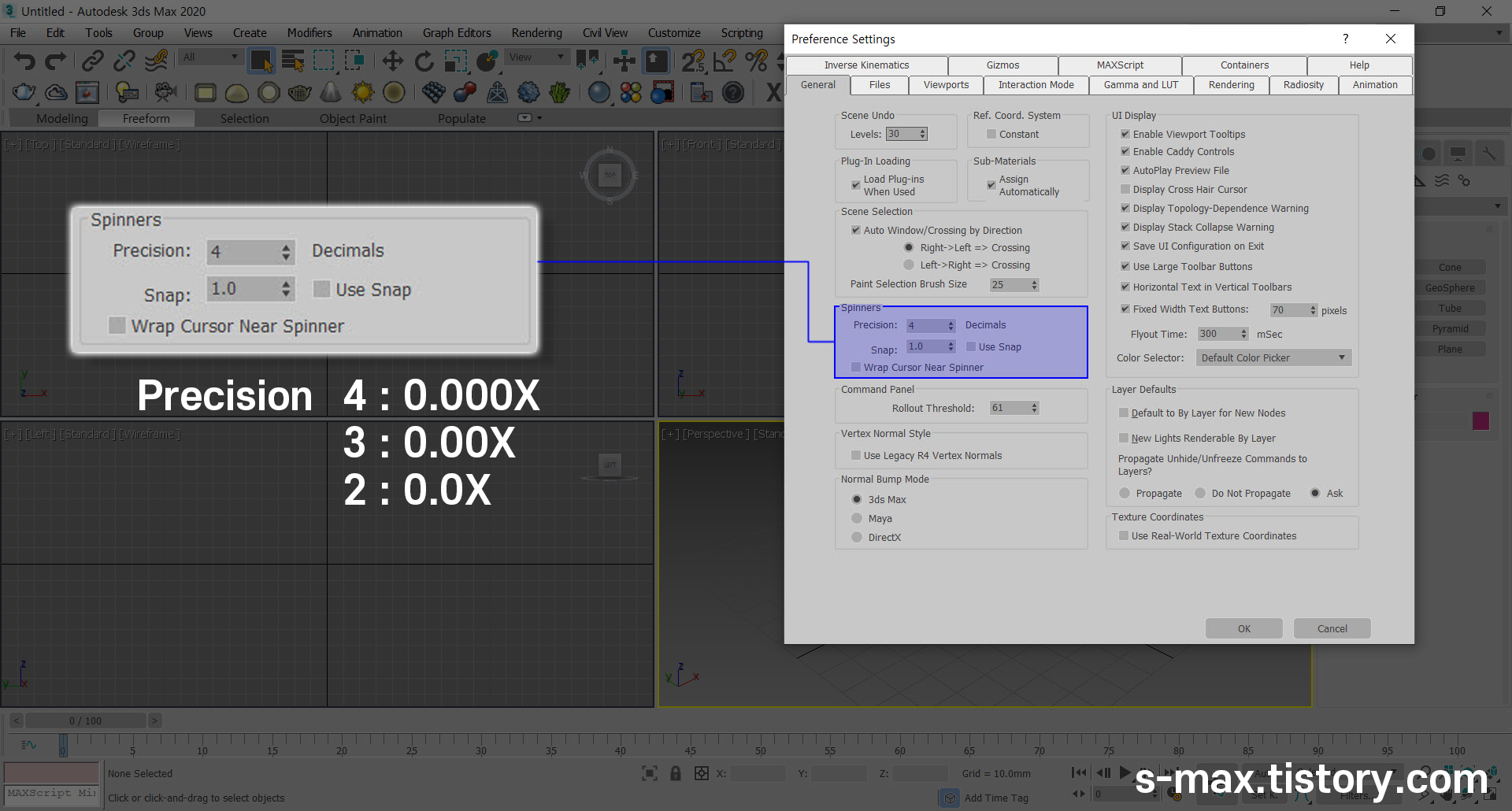Select the Select and Link tool

pyautogui.click(x=93, y=61)
